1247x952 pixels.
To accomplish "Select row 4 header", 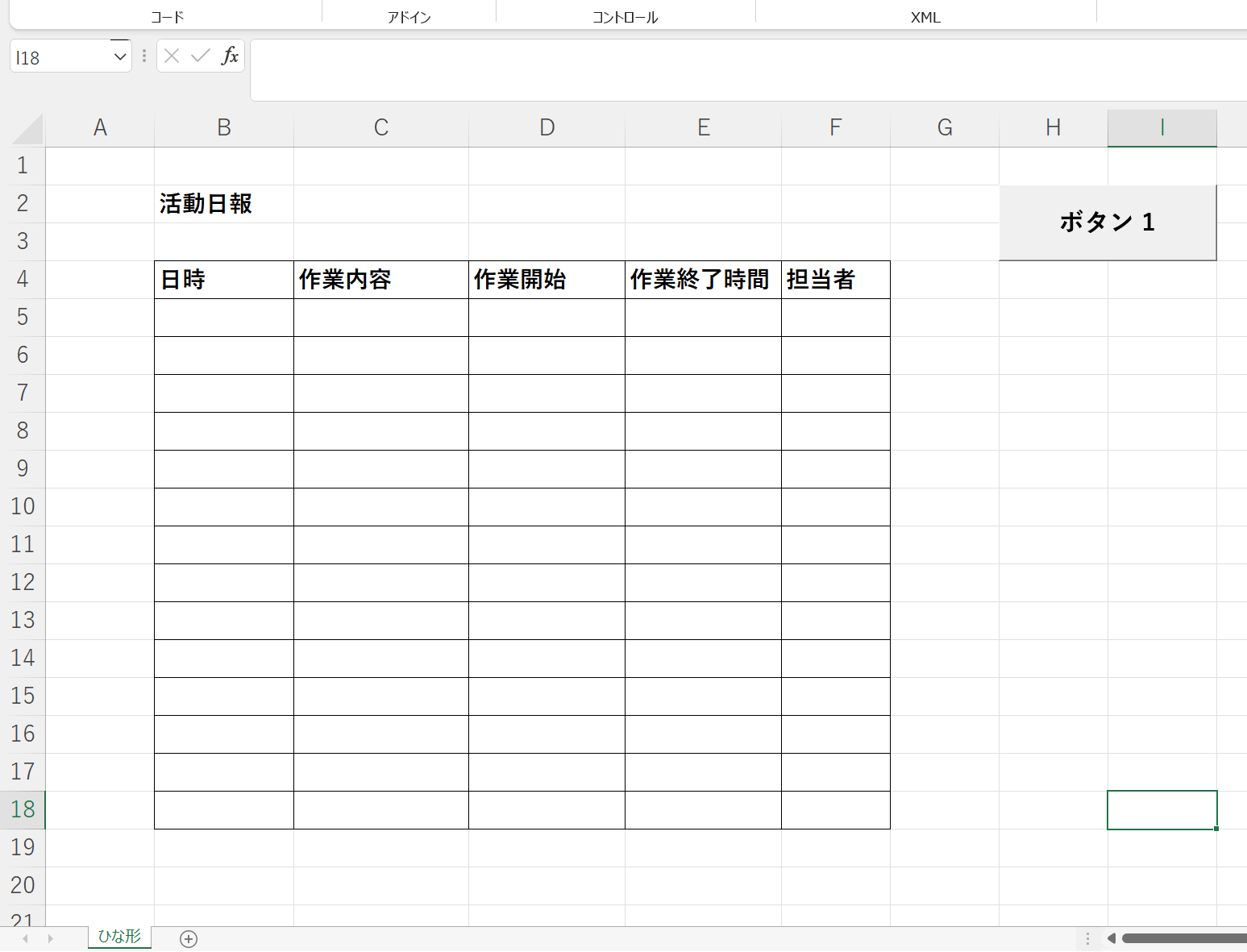I will [x=23, y=280].
